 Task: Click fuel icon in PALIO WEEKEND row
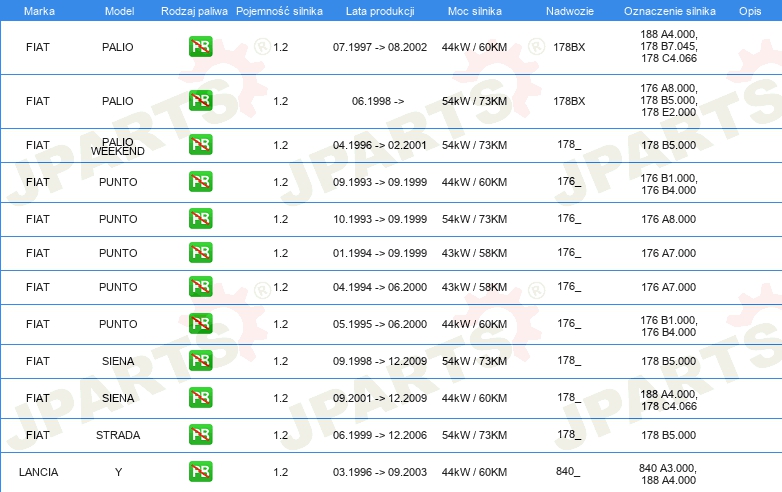coord(200,145)
